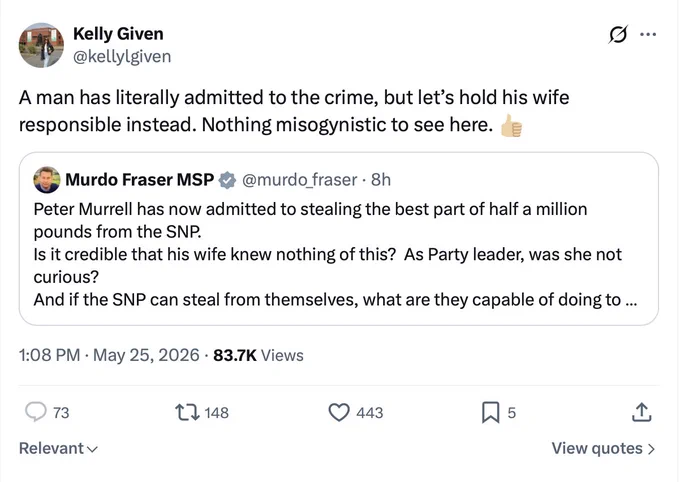This screenshot has width=680, height=482.
Task: Share the tweet using upload arrow icon
Action: 641,412
